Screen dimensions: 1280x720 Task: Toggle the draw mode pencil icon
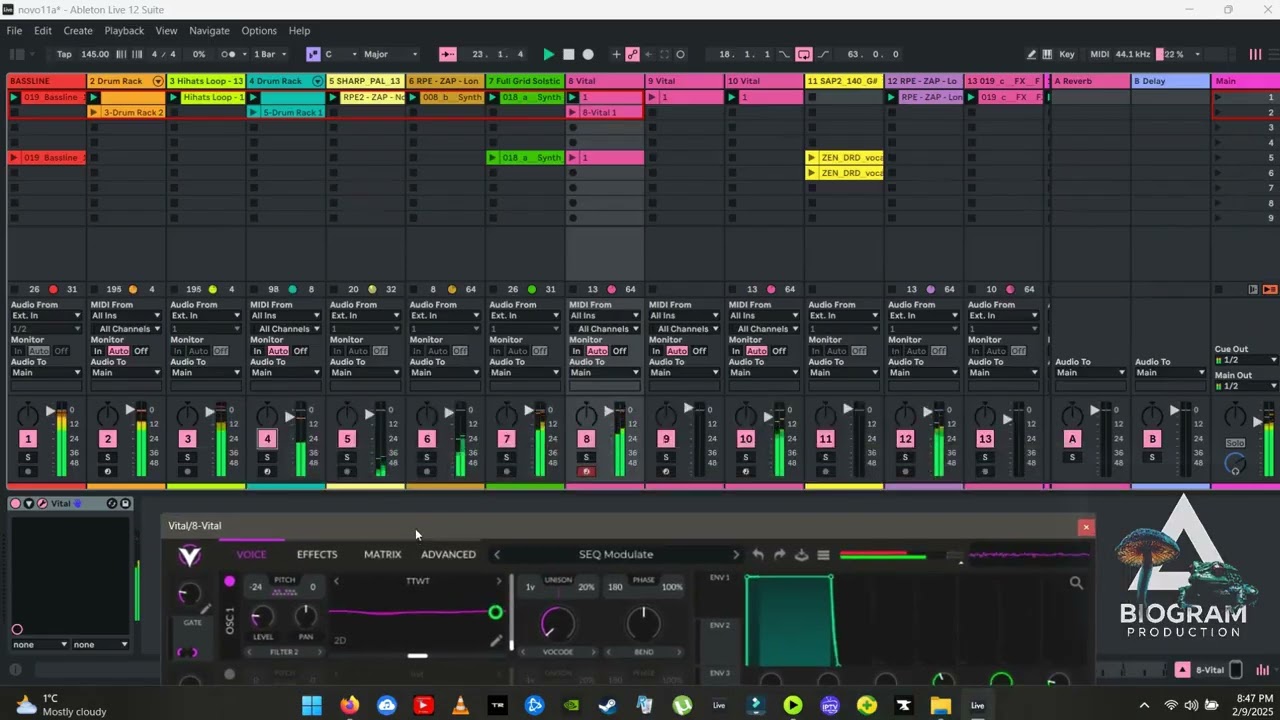pyautogui.click(x=1031, y=54)
